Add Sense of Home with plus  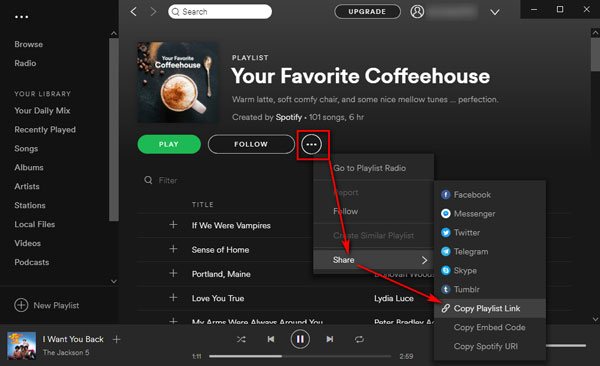[173, 249]
